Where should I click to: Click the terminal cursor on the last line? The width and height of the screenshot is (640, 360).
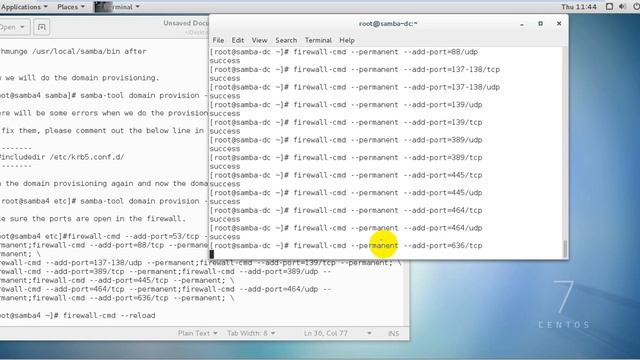tap(211, 254)
